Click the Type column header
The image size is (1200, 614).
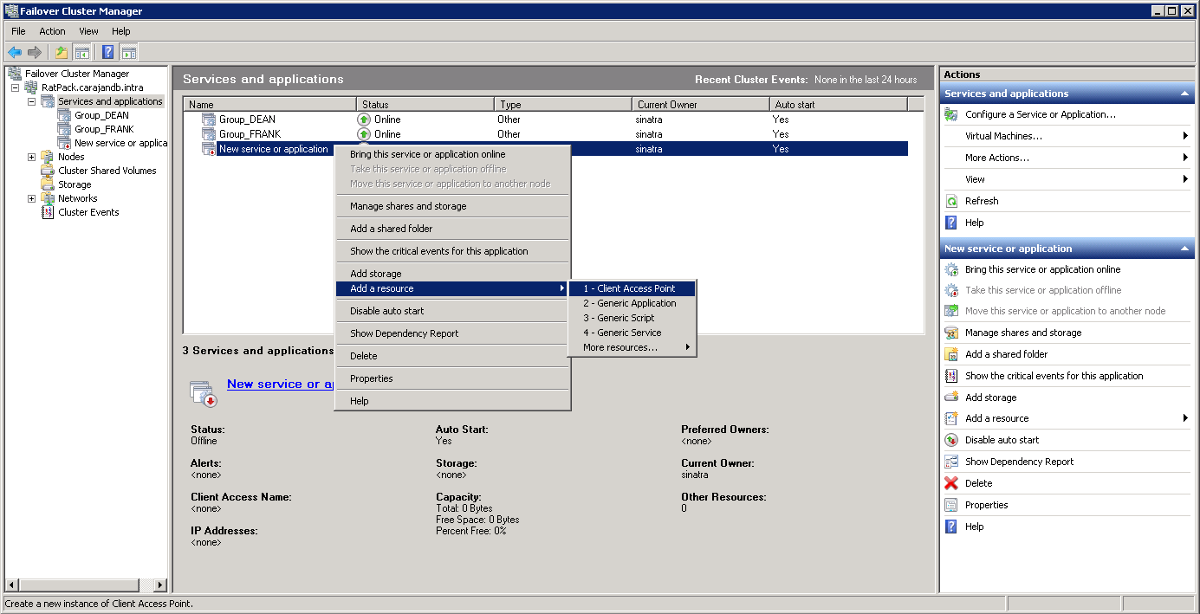[x=564, y=104]
